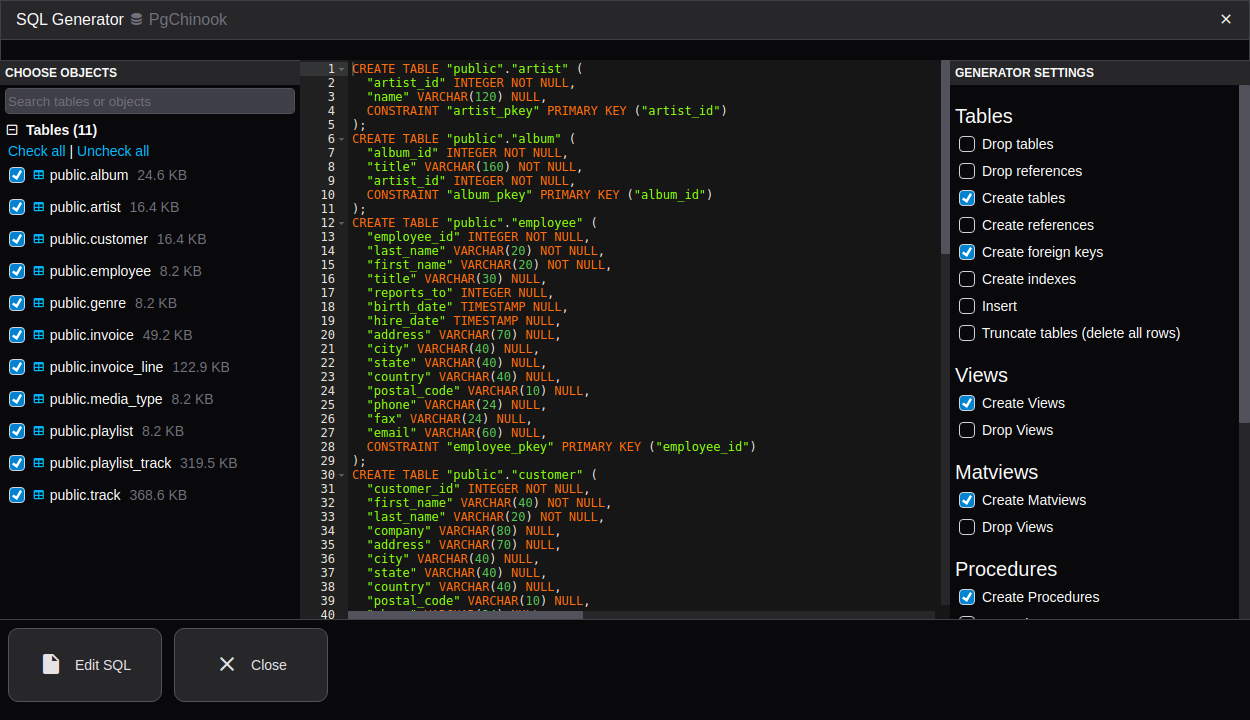1250x720 pixels.
Task: Collapse the employee table code at line 12
Action: tap(342, 223)
